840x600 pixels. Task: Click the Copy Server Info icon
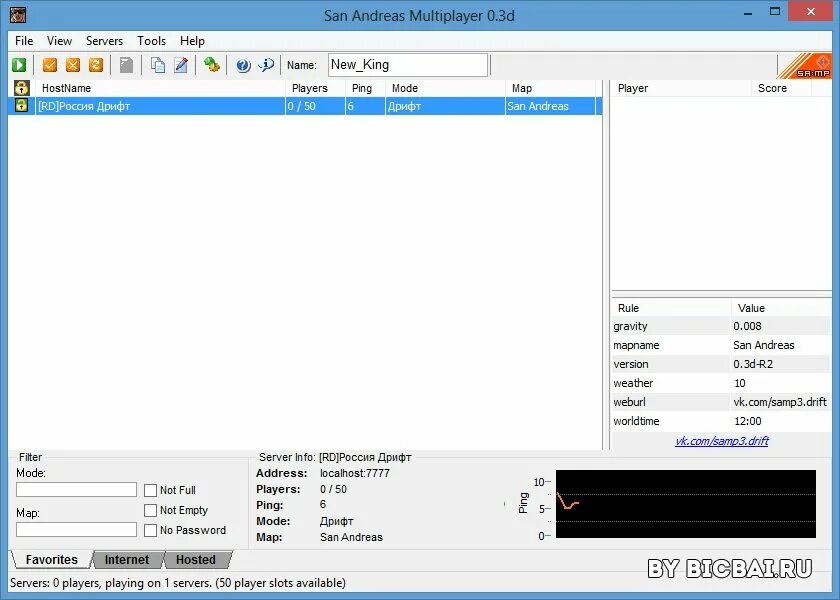pos(158,65)
